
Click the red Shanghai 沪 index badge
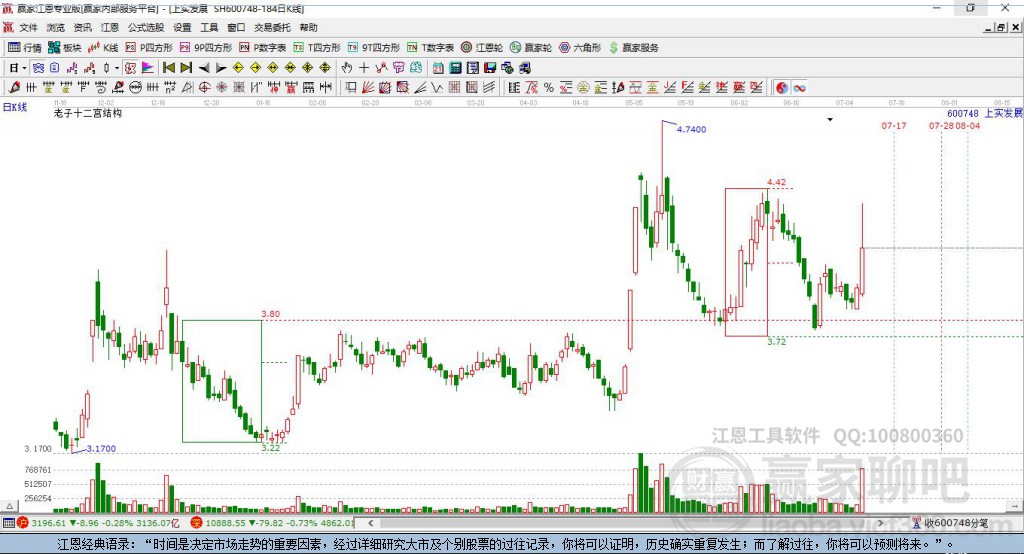23,523
